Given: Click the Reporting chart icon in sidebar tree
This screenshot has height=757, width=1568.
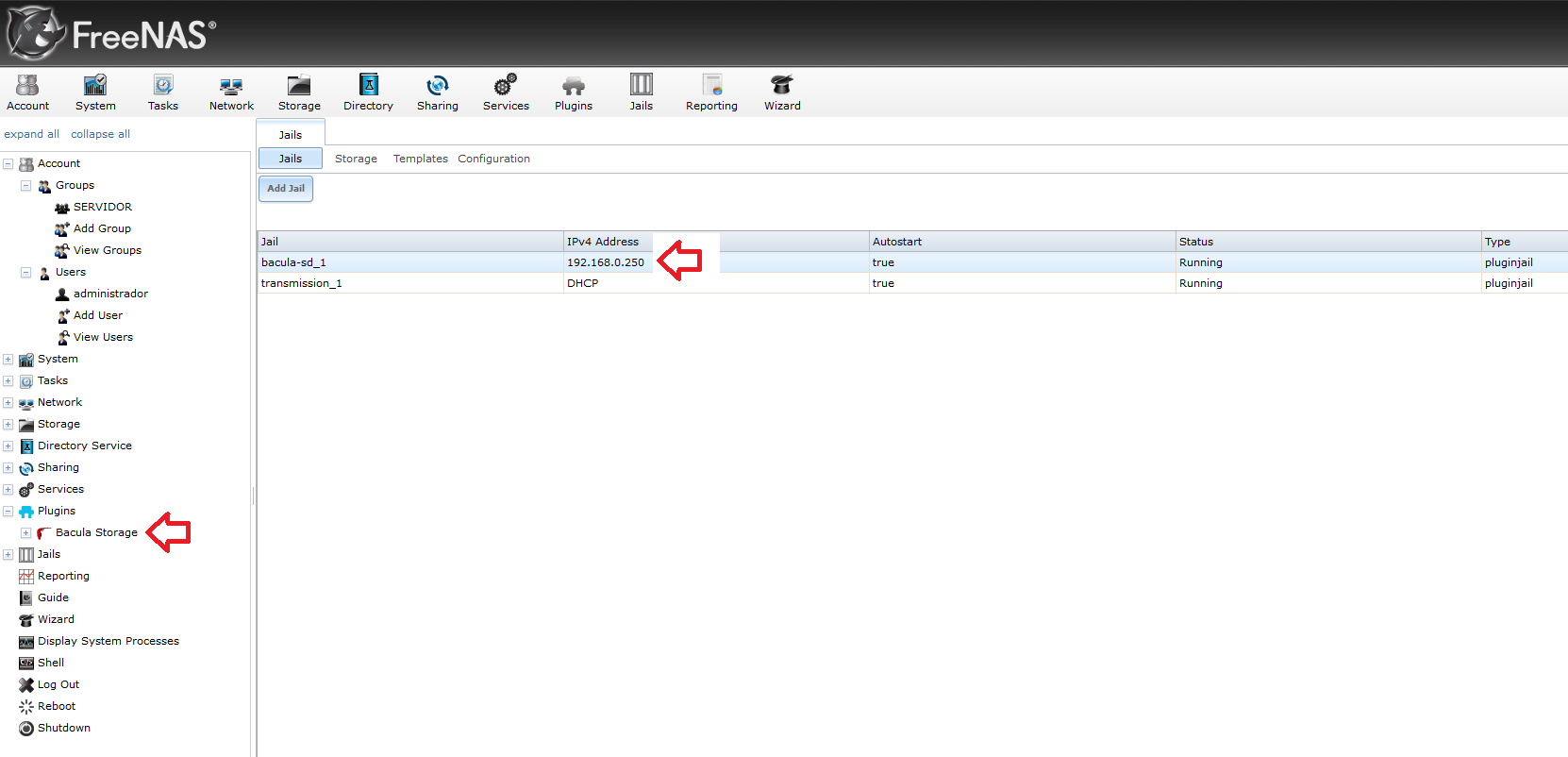Looking at the screenshot, I should (x=26, y=577).
